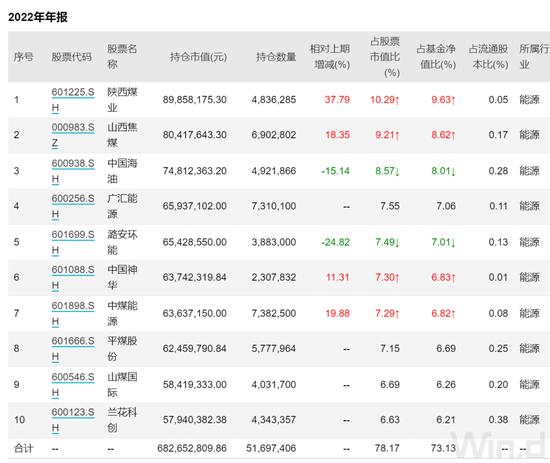The width and height of the screenshot is (550, 463).
Task: Select market value 63,742,319.84
Action: (195, 278)
